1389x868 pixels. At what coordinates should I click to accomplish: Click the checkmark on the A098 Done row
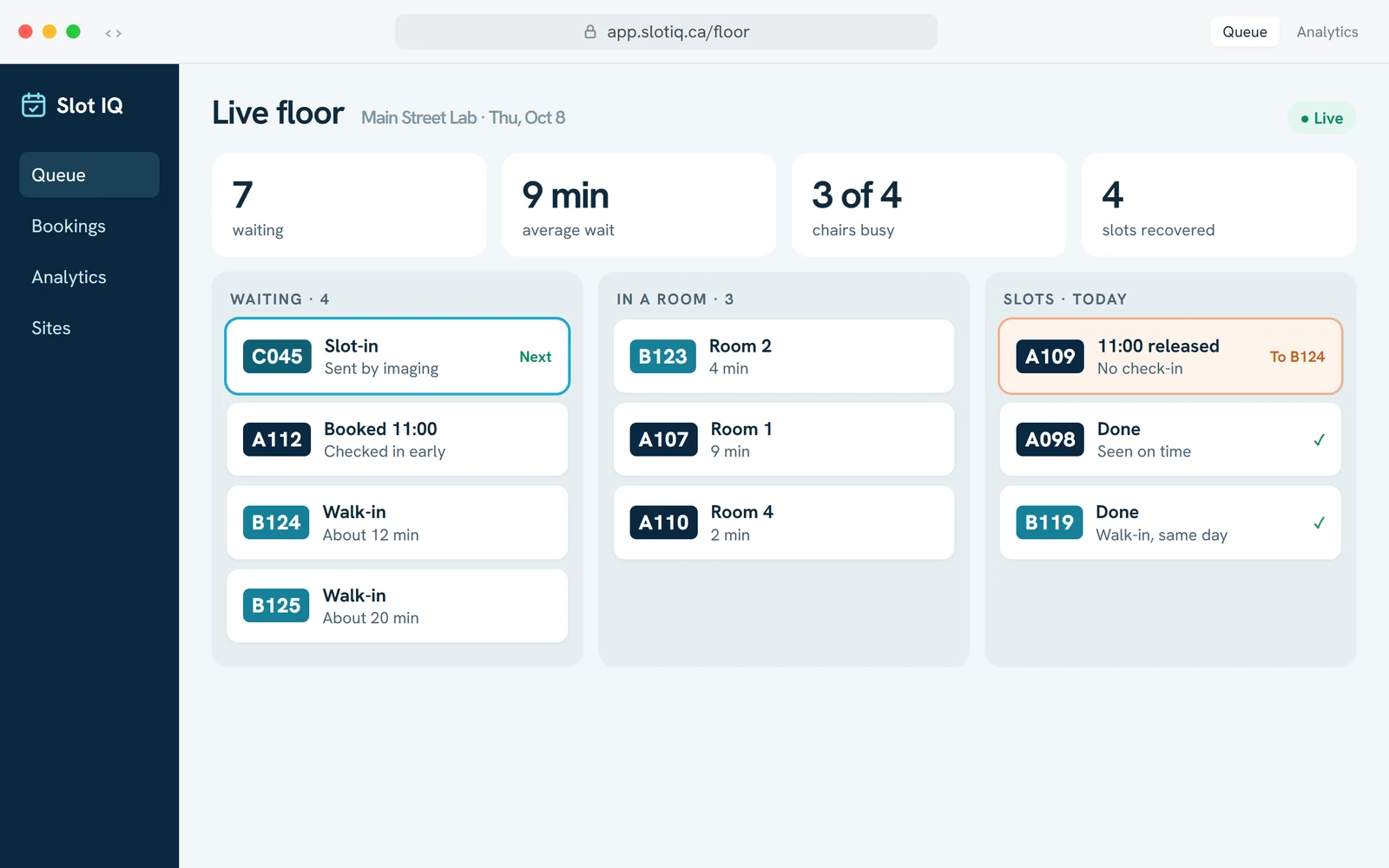pyautogui.click(x=1319, y=440)
